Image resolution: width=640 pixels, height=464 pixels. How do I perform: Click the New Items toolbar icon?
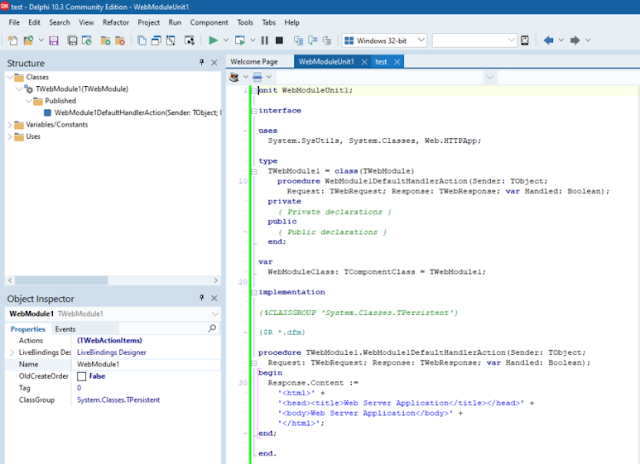pos(13,40)
